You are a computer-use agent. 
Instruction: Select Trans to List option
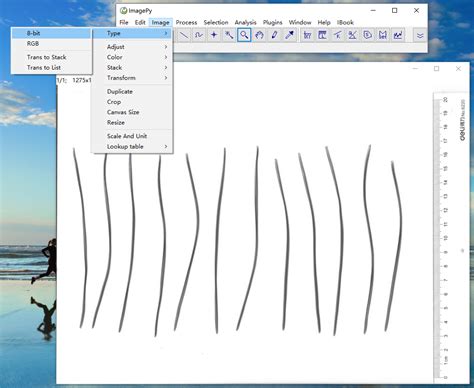(x=51, y=68)
